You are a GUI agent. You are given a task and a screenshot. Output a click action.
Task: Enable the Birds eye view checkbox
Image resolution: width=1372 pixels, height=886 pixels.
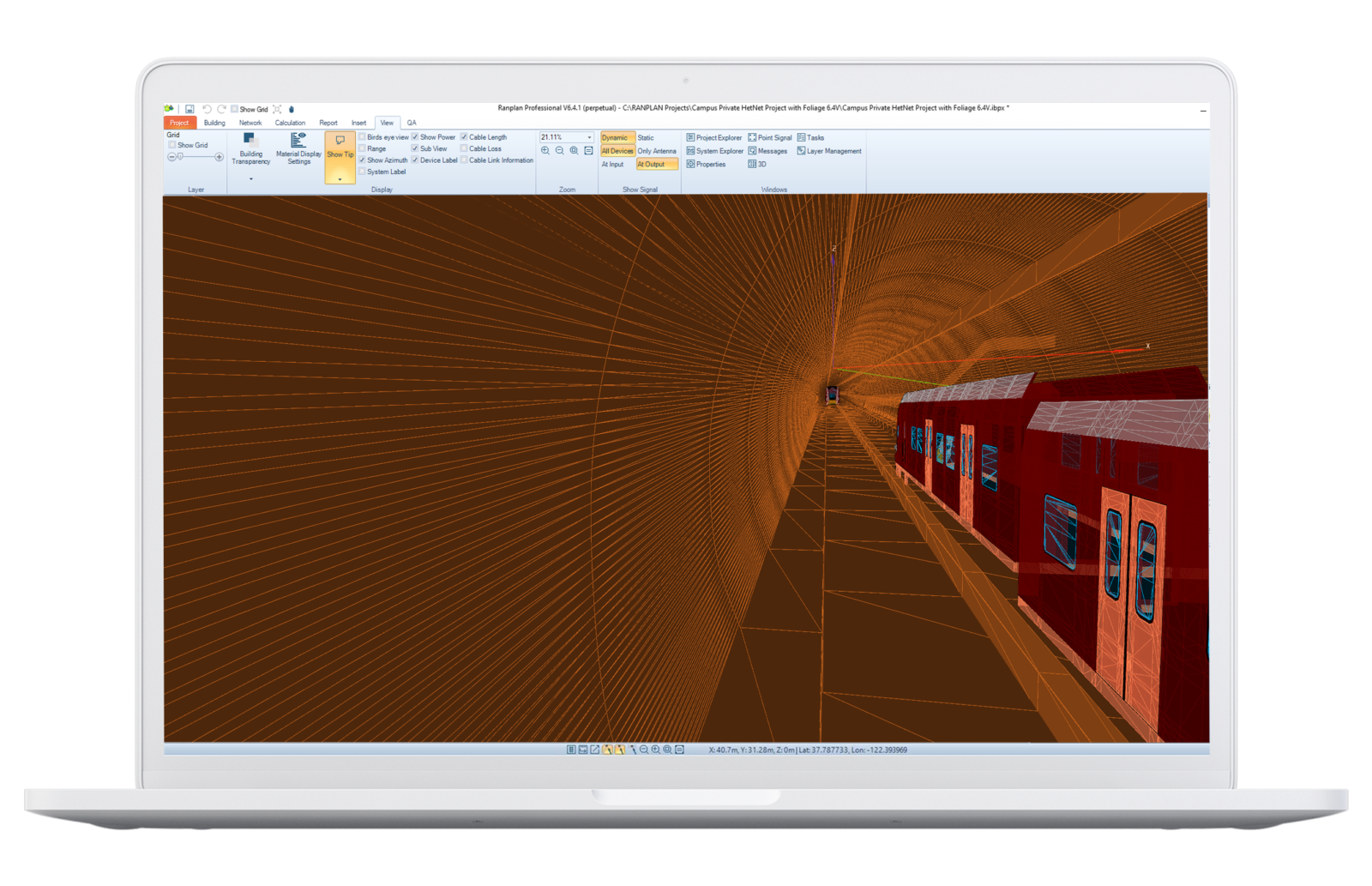click(x=363, y=137)
